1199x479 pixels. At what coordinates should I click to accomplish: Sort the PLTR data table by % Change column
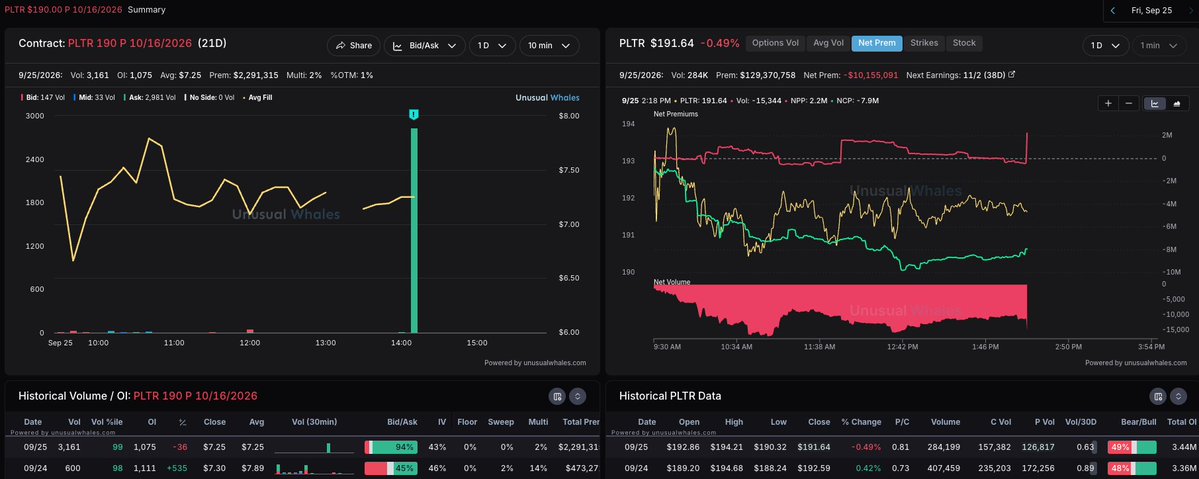pos(861,422)
